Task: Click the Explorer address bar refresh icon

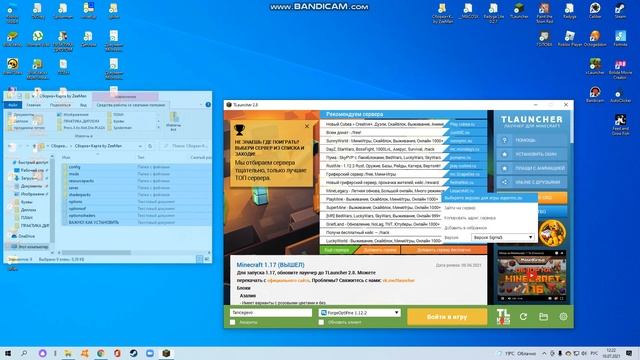Action: [x=150, y=146]
